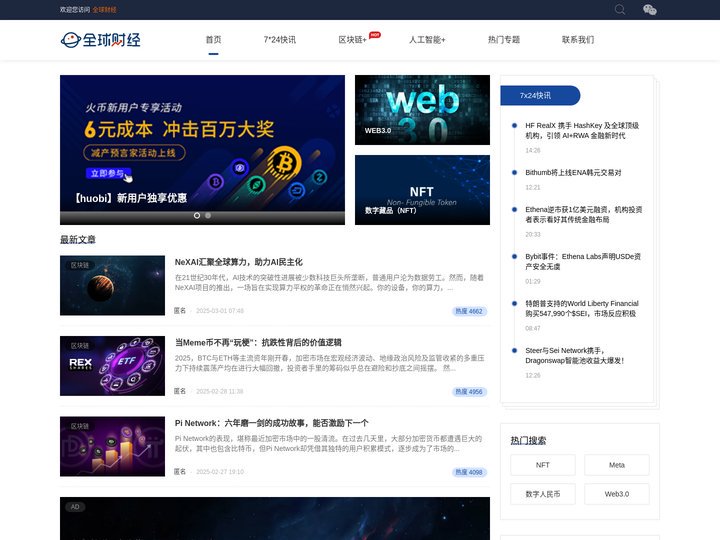Open the 数字藏品 (NFT) topic tile
720x540 pixels.
[x=422, y=190]
